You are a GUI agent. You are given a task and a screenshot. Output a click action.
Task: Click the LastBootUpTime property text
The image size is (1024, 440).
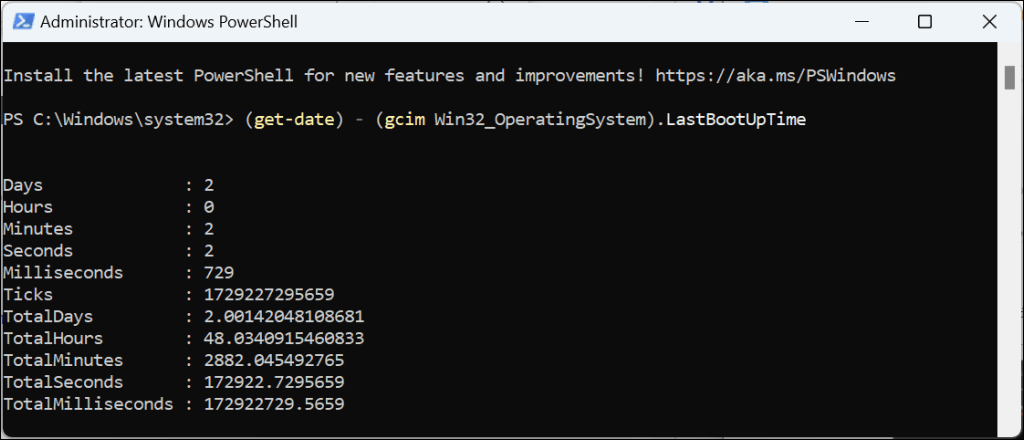pyautogui.click(x=744, y=120)
